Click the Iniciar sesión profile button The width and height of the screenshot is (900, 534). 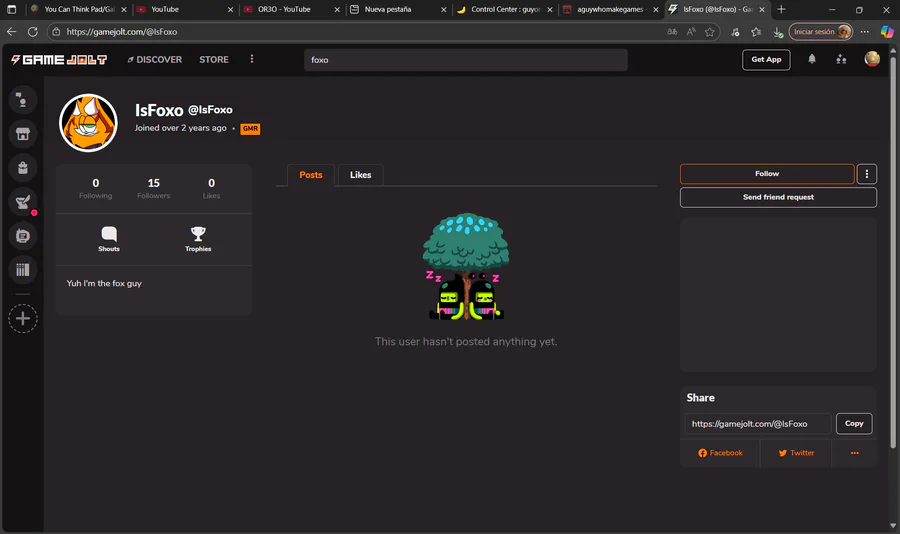821,32
